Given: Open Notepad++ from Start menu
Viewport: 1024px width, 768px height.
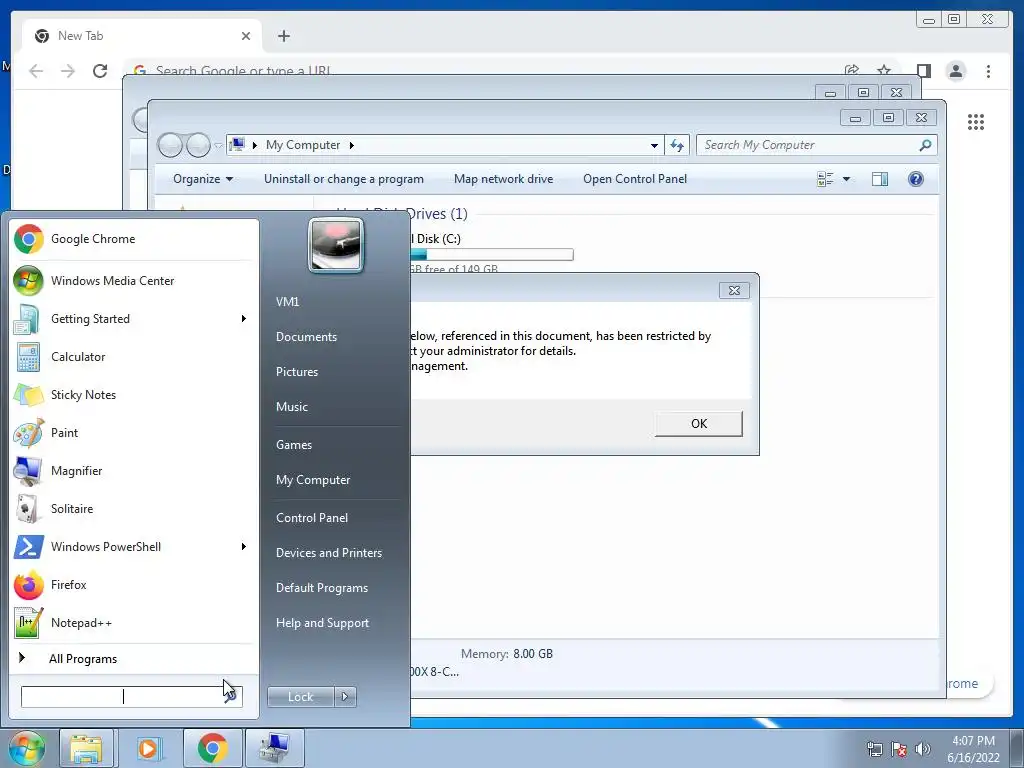Looking at the screenshot, I should 134,622.
